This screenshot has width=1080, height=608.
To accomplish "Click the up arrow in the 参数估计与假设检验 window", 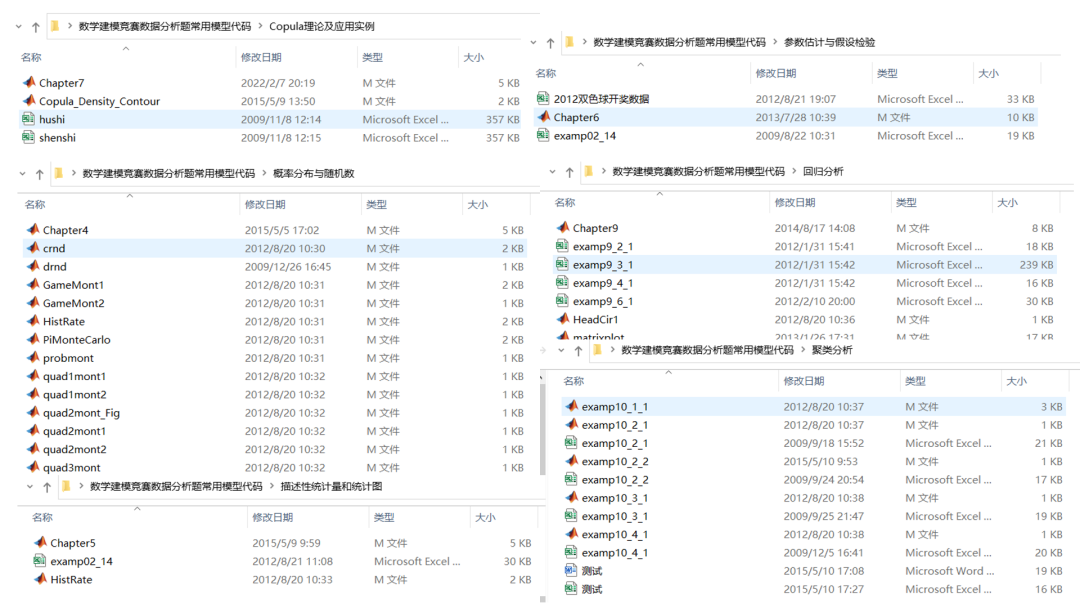I will [x=549, y=42].
